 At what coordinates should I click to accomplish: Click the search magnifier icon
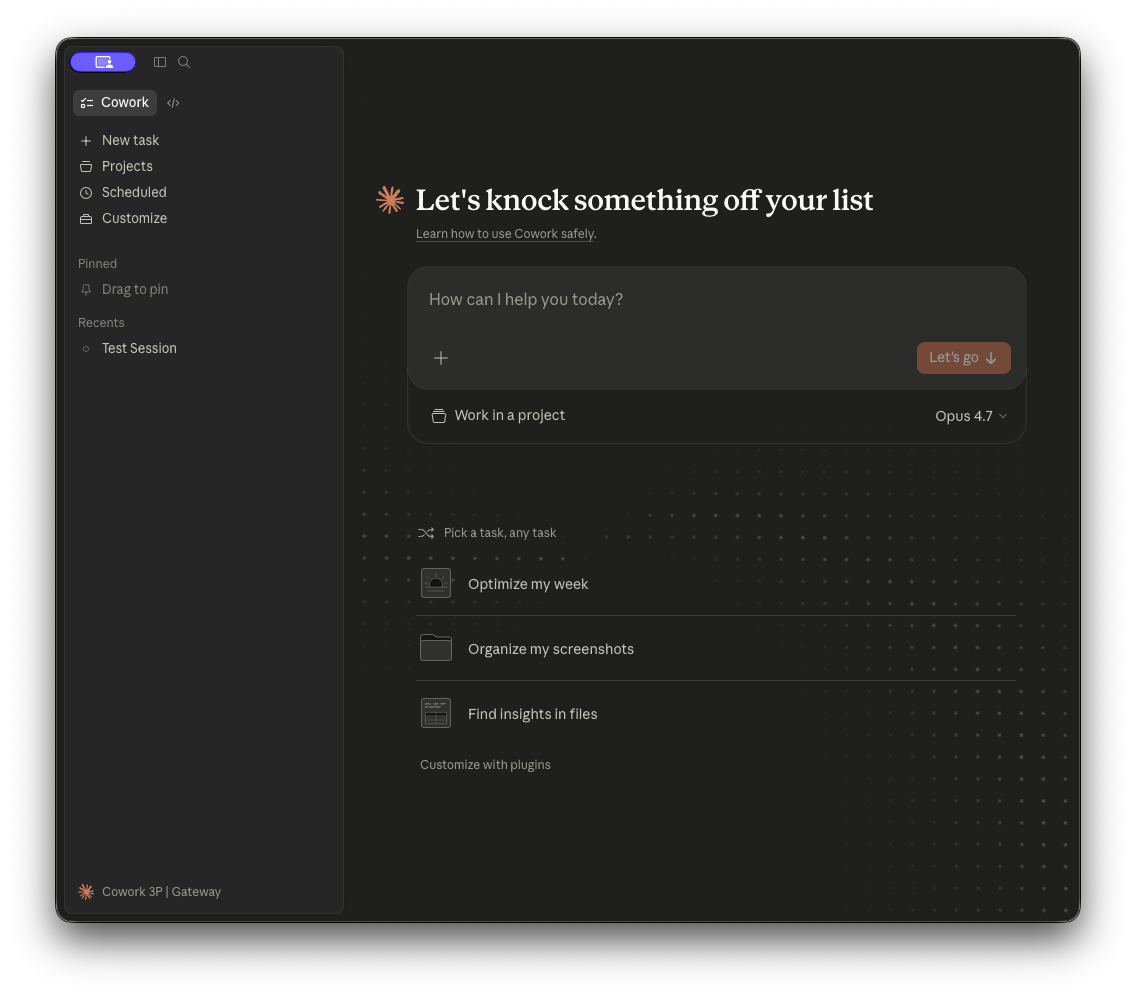coord(184,62)
